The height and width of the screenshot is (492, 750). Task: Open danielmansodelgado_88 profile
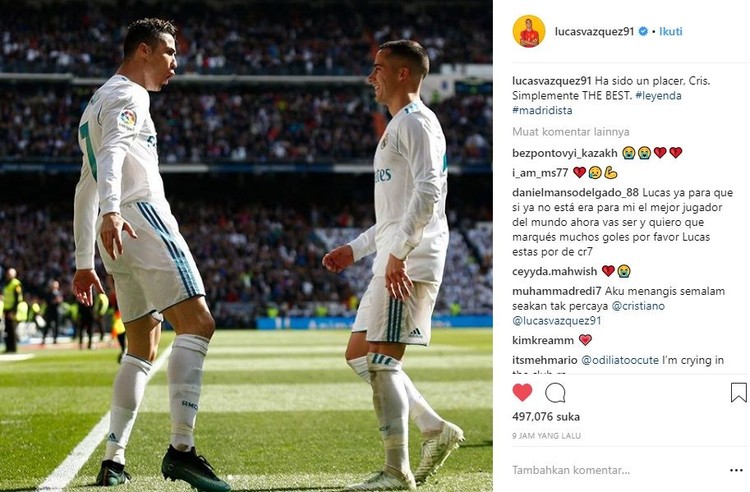[x=575, y=193]
